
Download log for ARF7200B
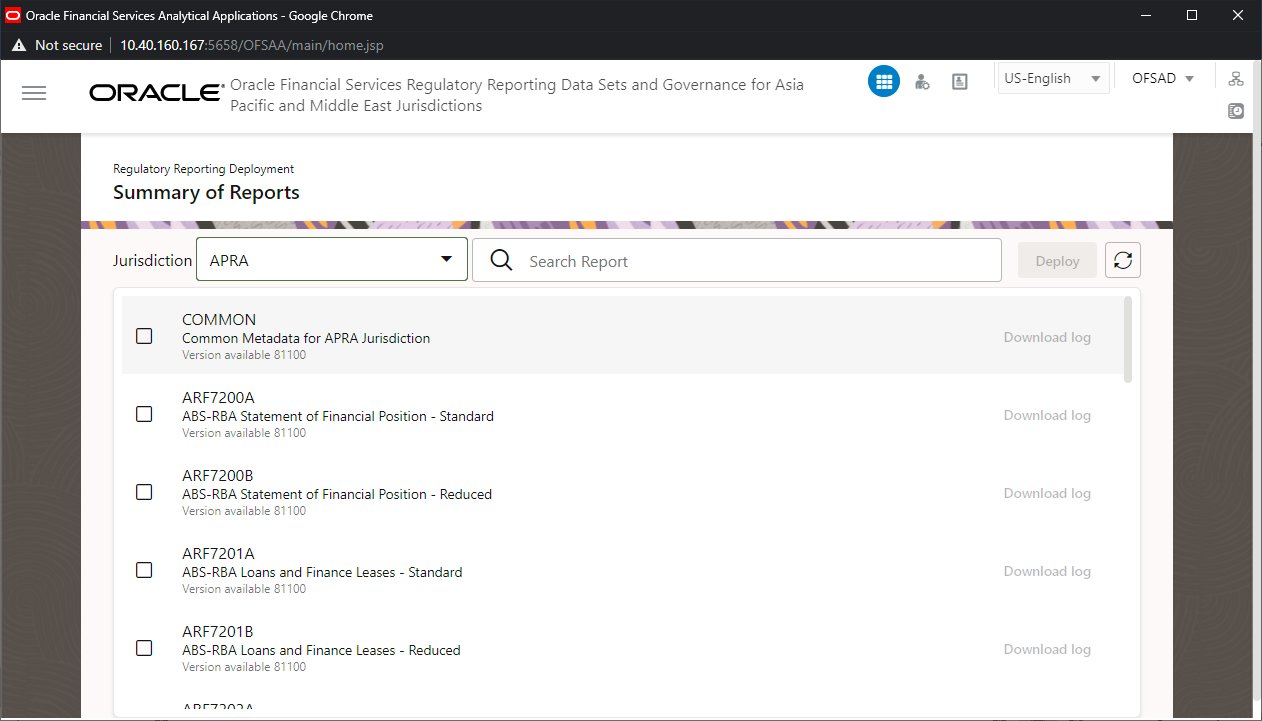1047,493
